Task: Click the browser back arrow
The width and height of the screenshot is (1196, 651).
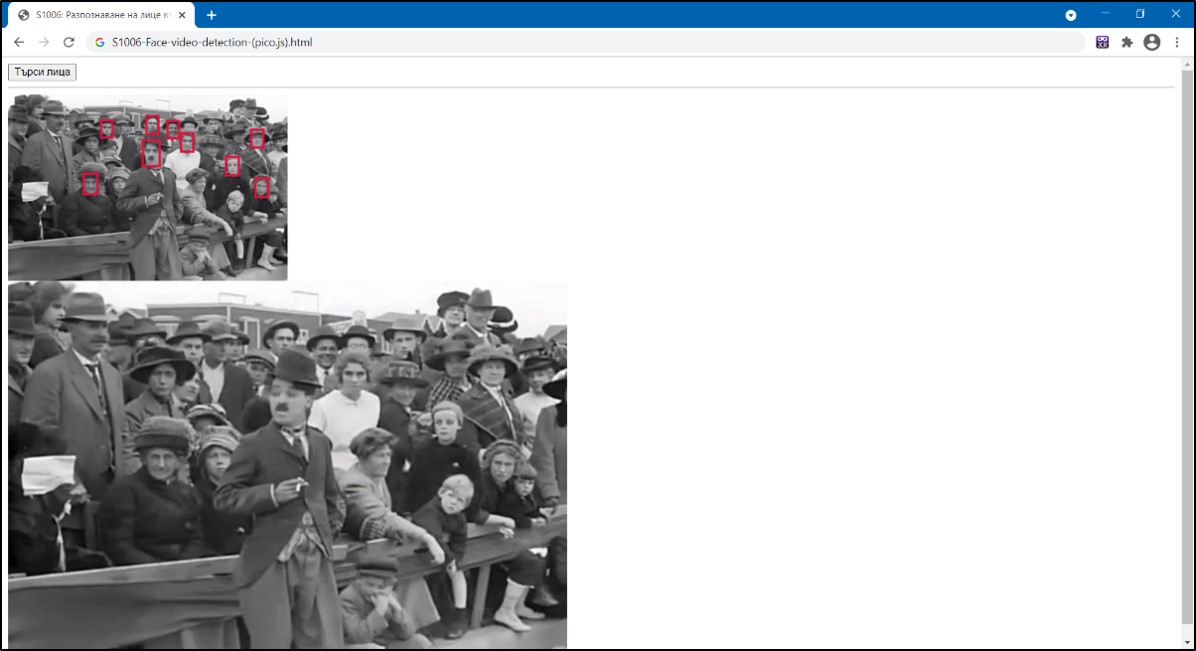Action: 19,42
